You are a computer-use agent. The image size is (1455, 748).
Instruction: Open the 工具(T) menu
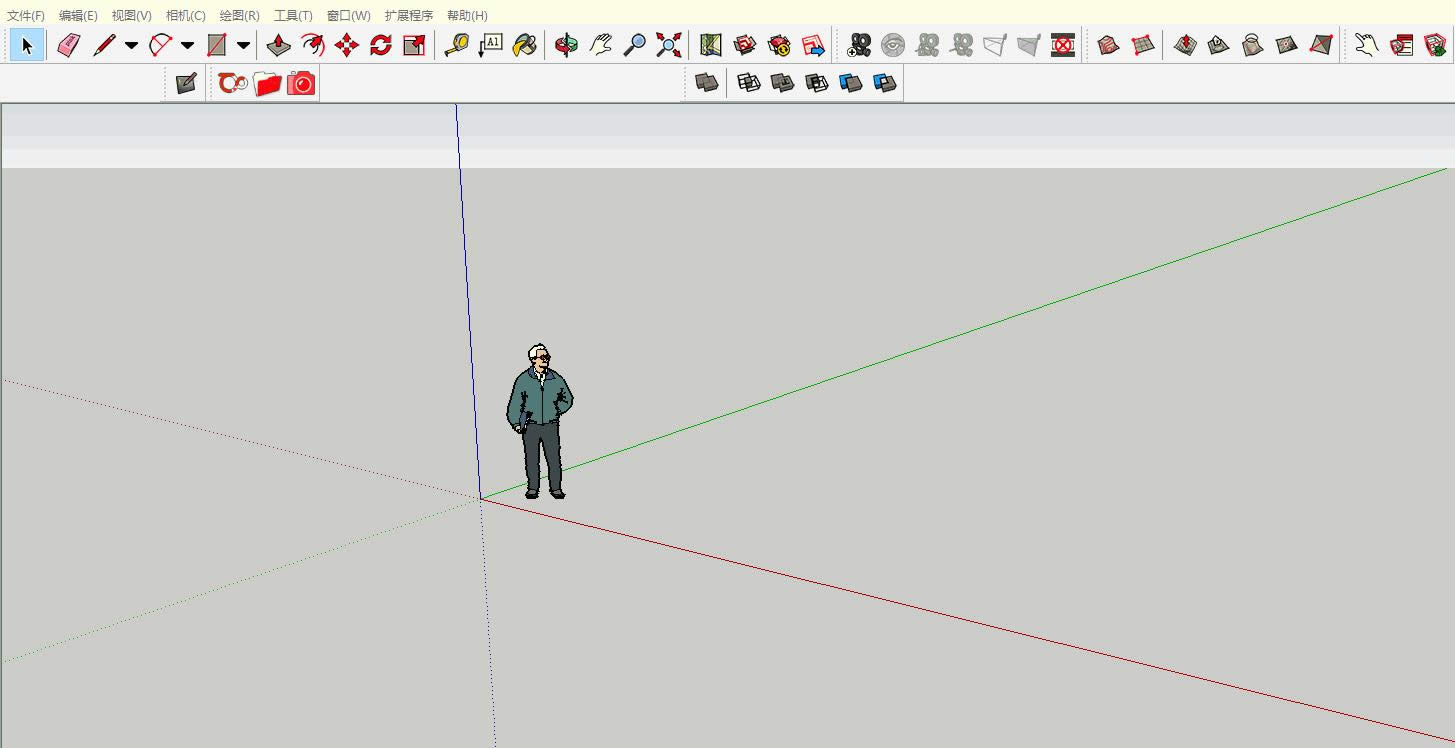(293, 15)
